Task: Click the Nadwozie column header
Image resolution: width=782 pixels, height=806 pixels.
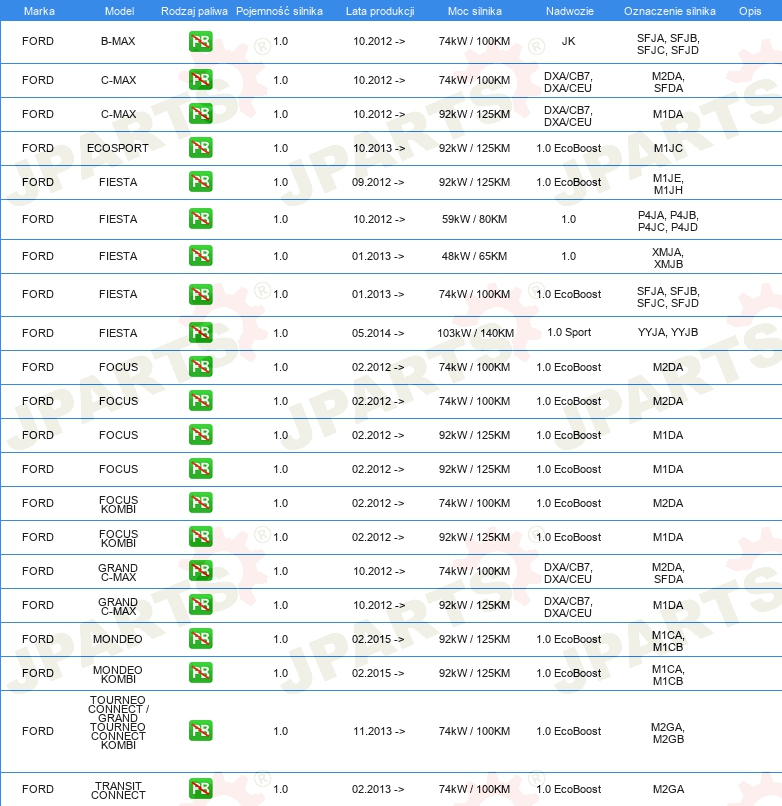Action: coord(570,11)
